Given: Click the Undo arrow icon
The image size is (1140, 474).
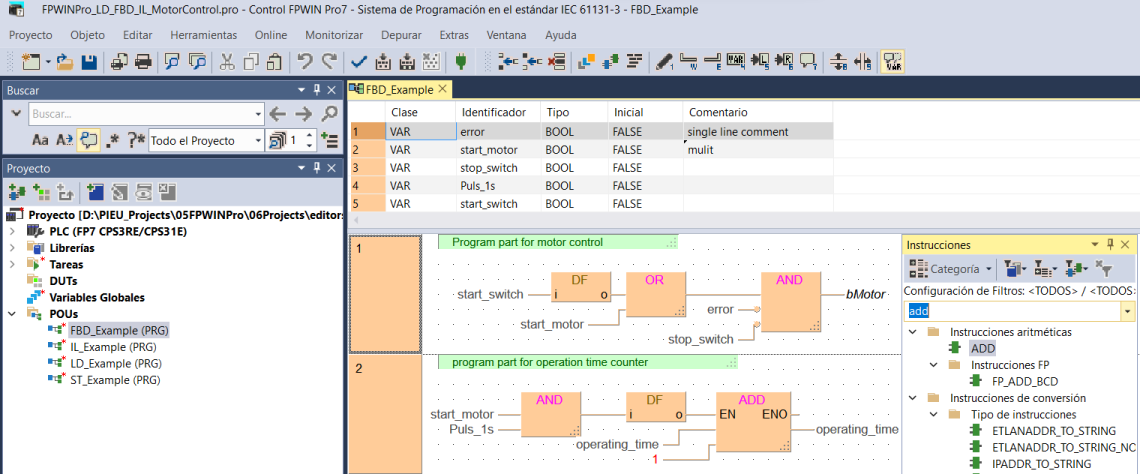Looking at the screenshot, I should (305, 62).
